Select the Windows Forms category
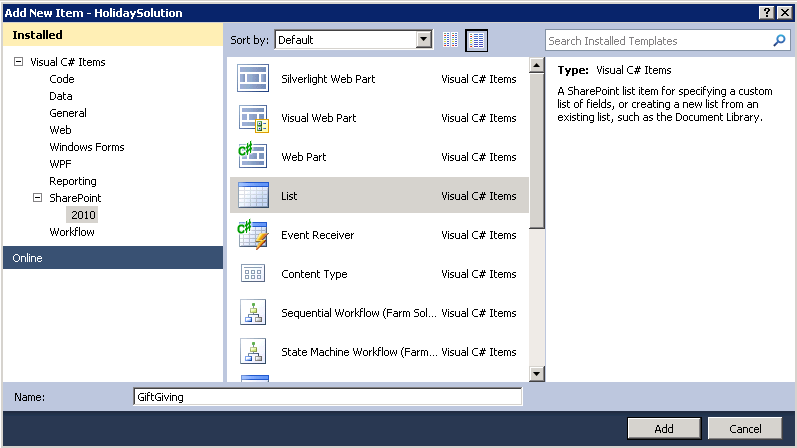 click(x=87, y=147)
